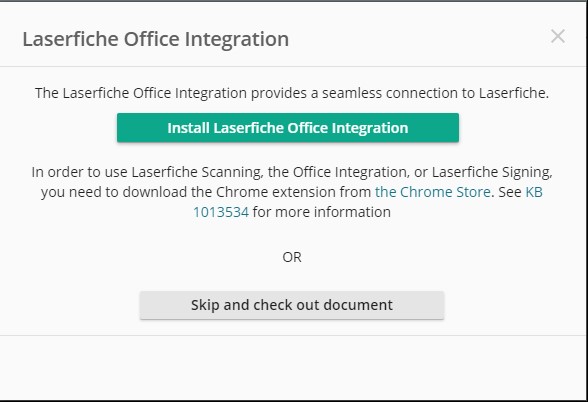
Task: Follow the hyperlink labeled 'the Chrome Store'
Action: click(x=433, y=192)
